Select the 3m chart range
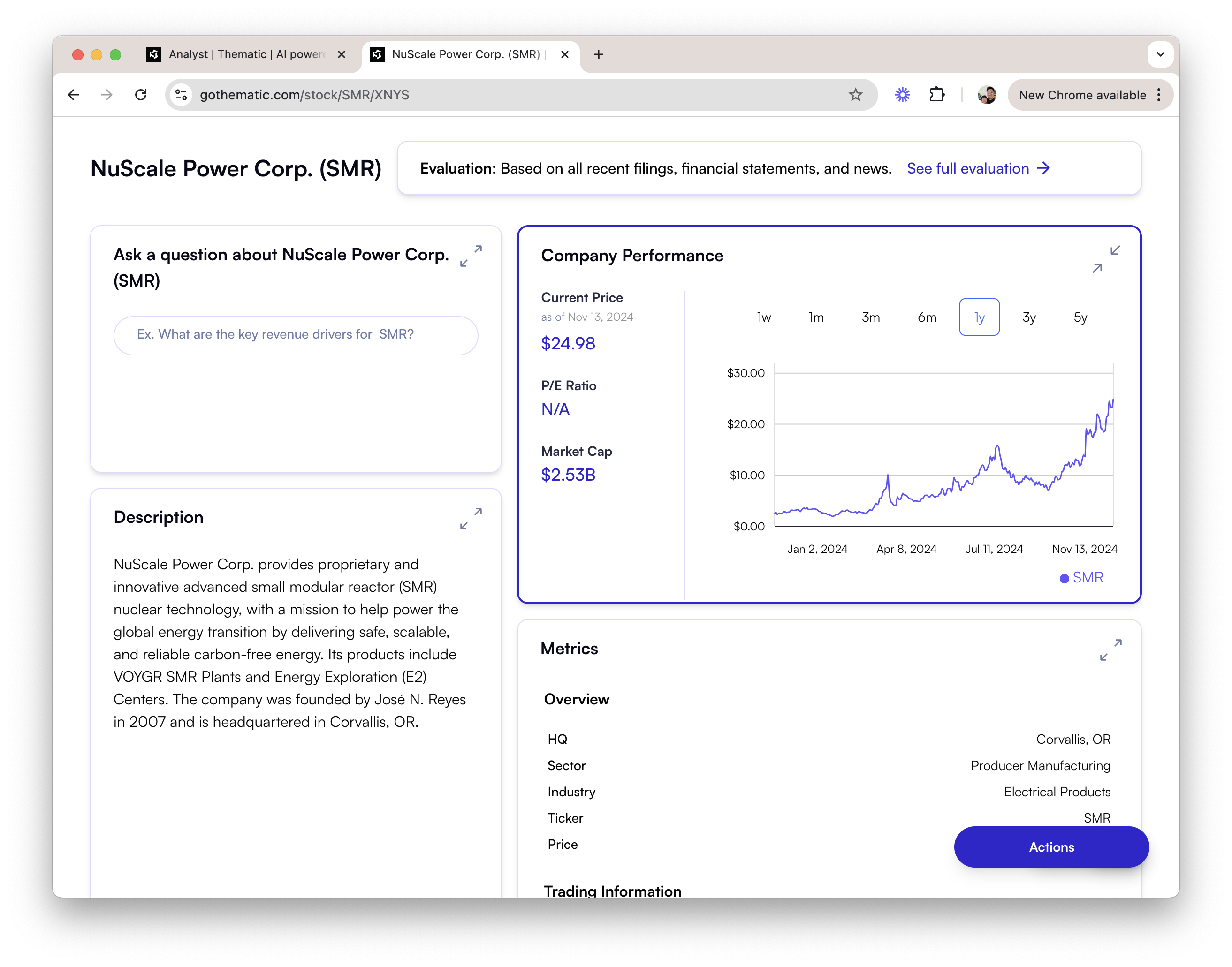The width and height of the screenshot is (1232, 967). 871,317
